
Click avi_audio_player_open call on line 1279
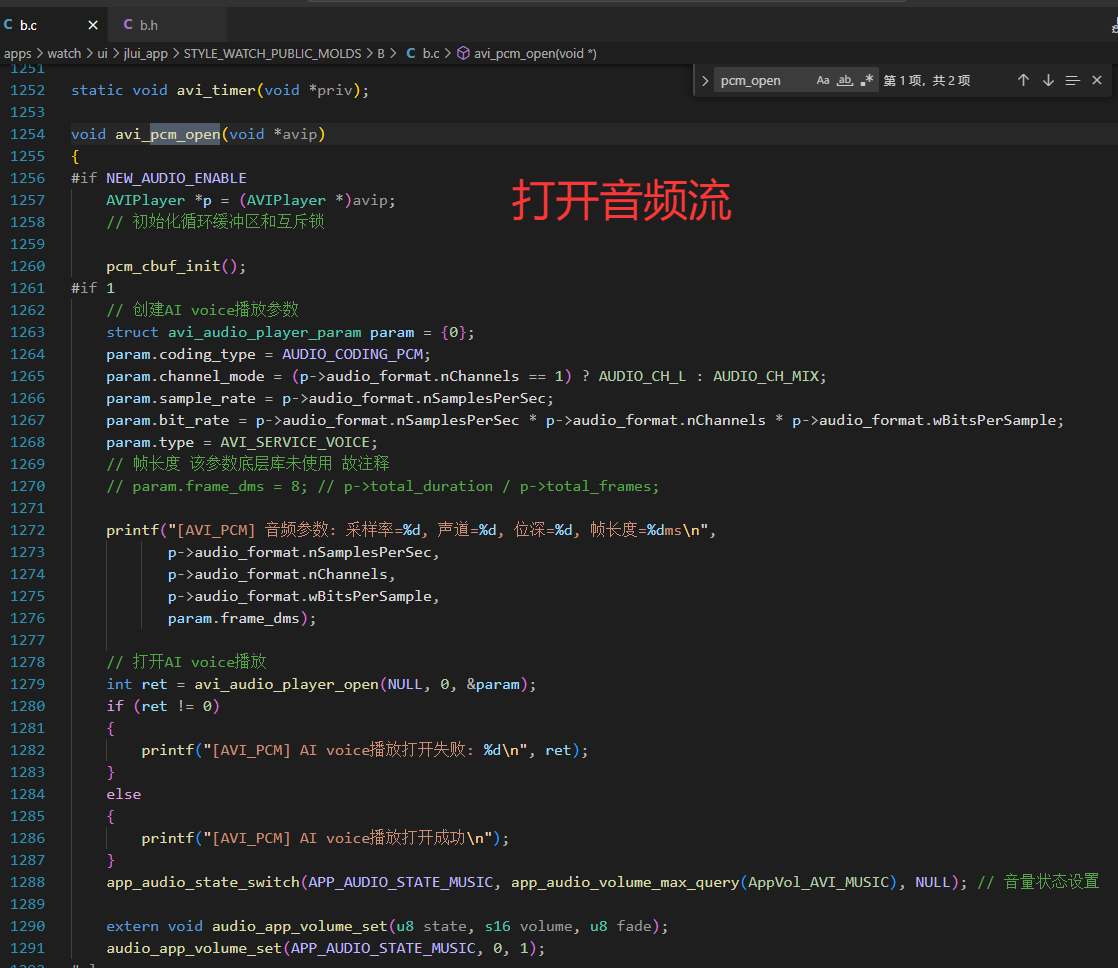(x=287, y=684)
